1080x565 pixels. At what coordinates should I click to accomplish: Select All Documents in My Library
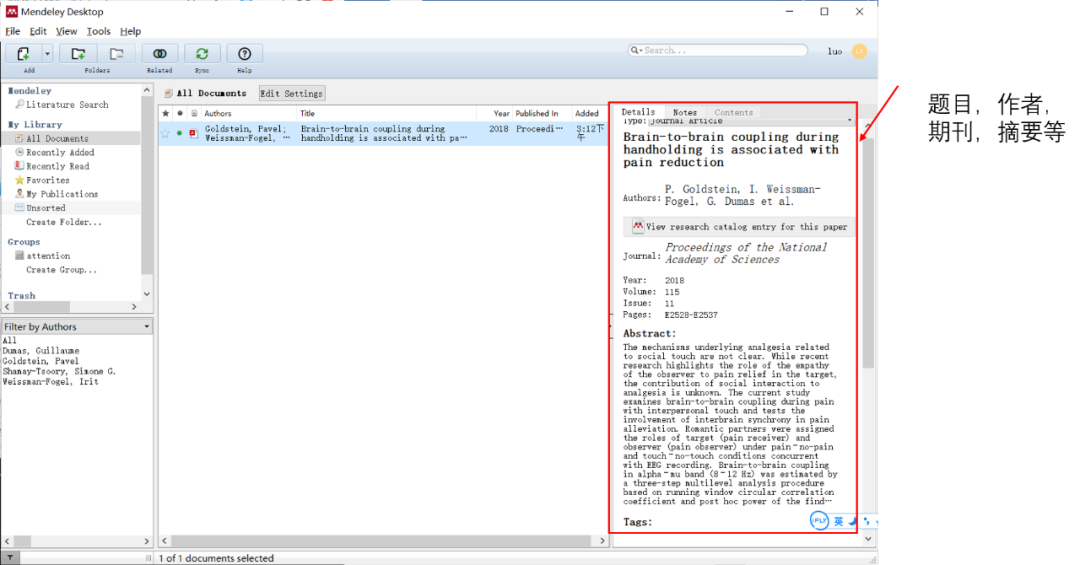pyautogui.click(x=57, y=138)
